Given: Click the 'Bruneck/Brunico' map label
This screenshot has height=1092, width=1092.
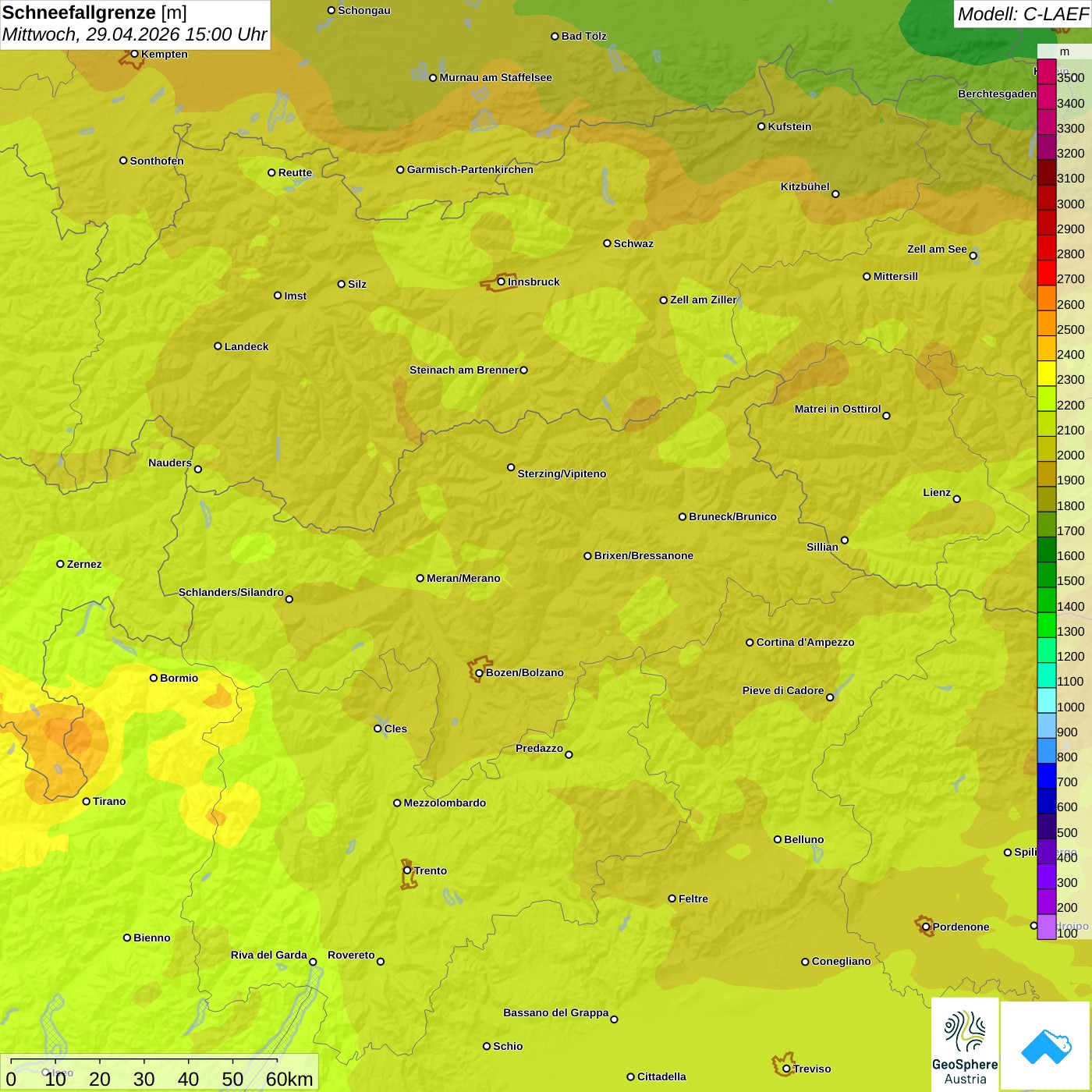Looking at the screenshot, I should click(732, 516).
